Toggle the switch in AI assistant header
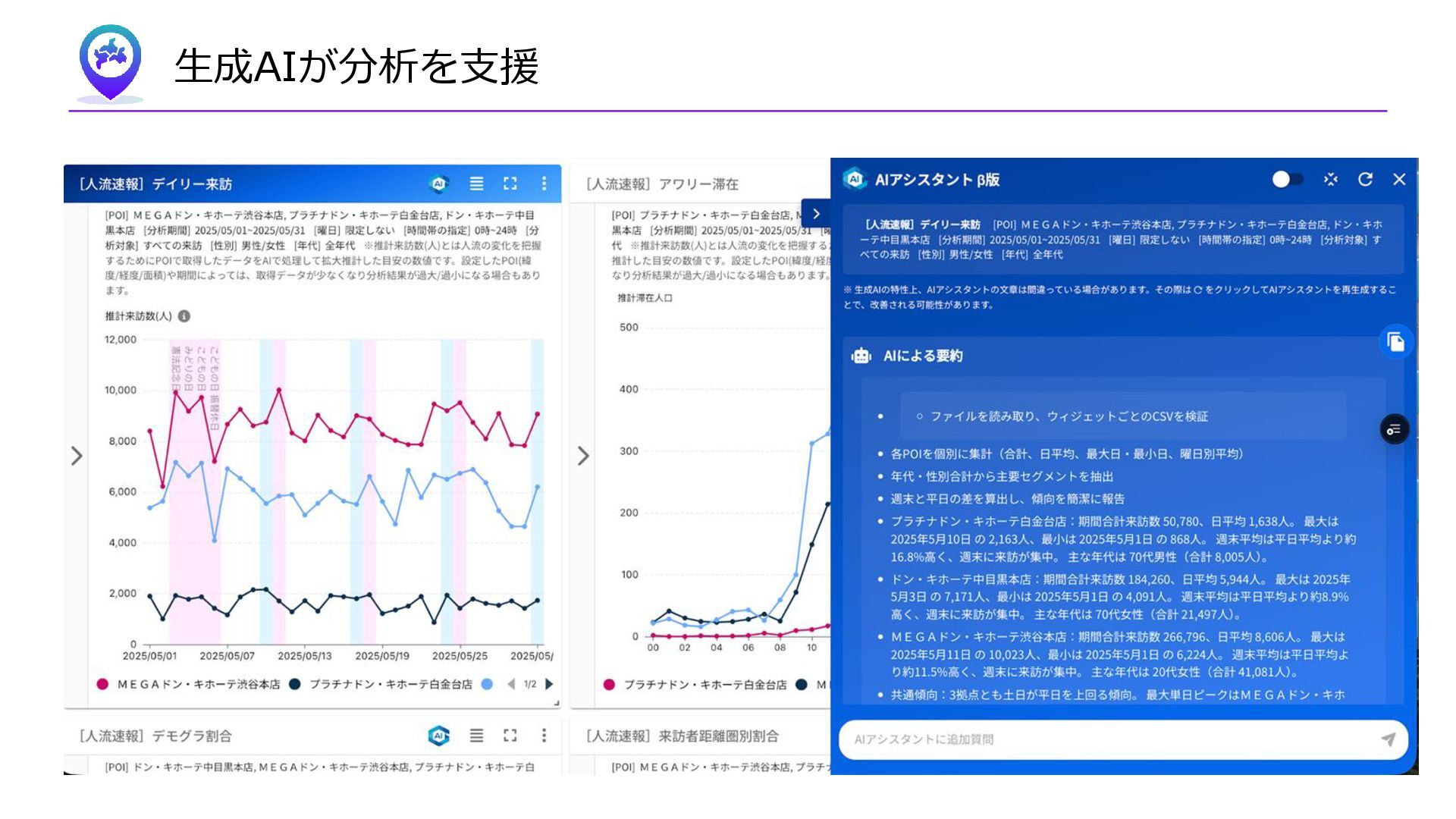 point(1287,179)
